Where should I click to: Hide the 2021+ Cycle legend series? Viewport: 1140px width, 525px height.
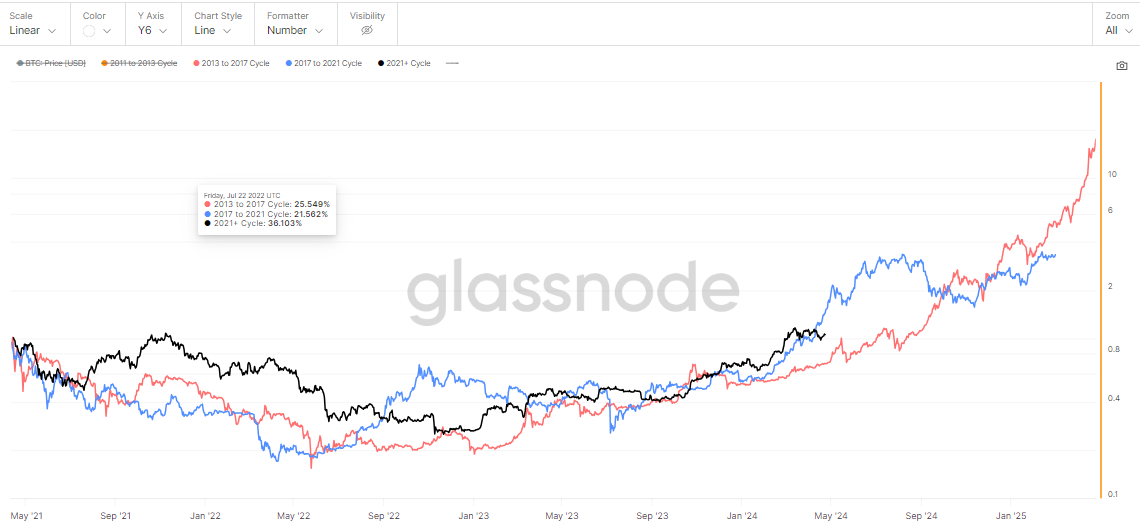[404, 63]
